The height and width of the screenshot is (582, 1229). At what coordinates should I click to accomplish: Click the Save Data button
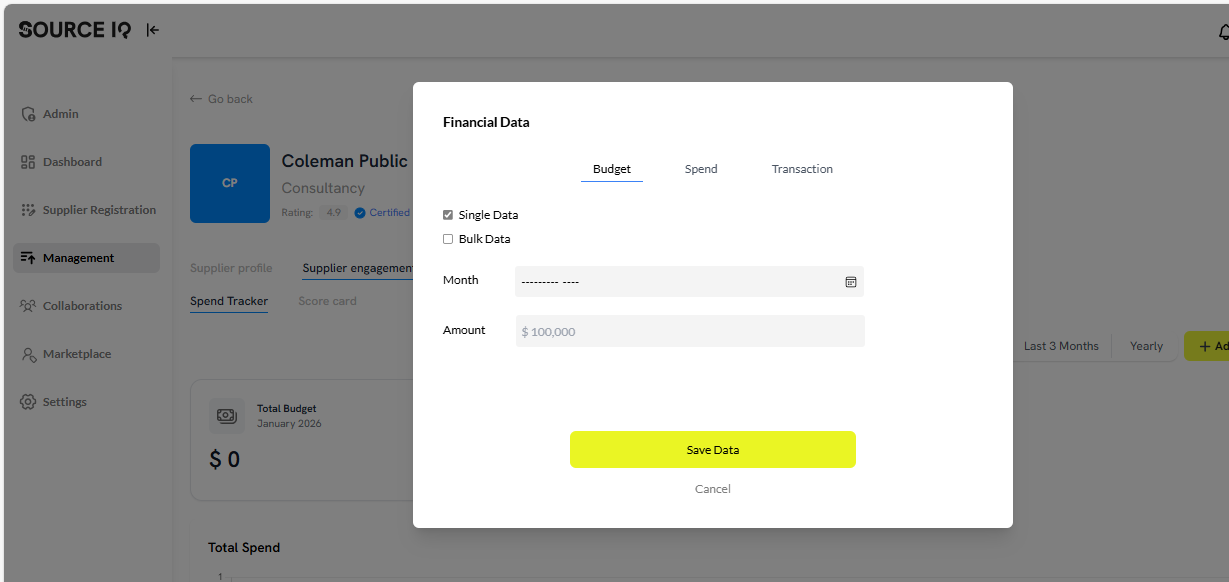(x=712, y=449)
